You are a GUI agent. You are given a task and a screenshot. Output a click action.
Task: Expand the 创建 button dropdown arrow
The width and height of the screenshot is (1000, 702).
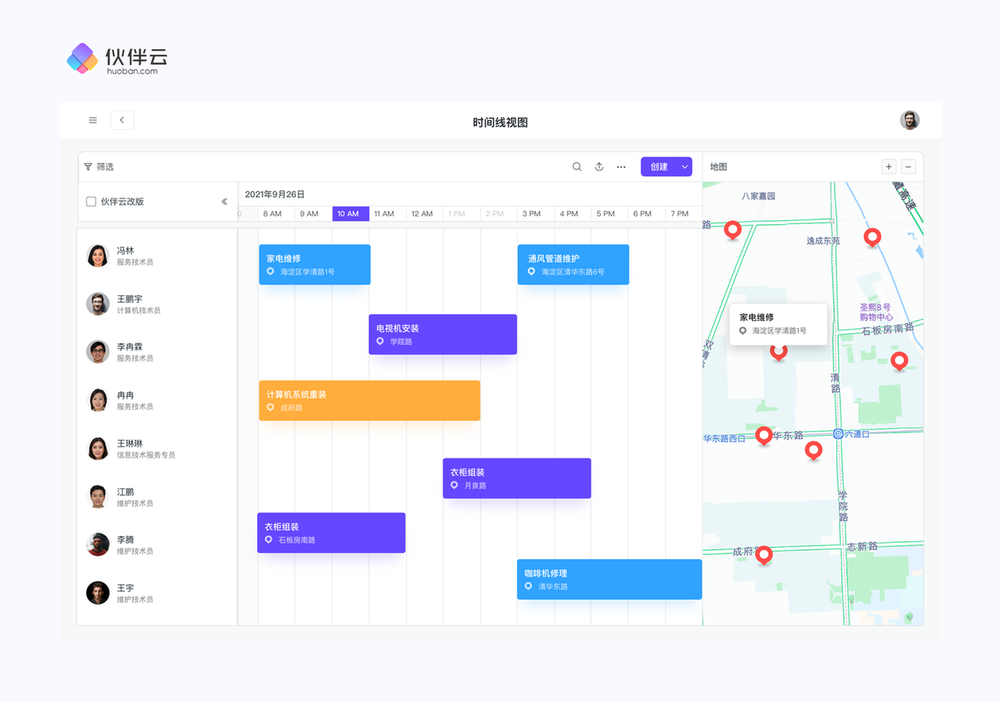pos(685,167)
